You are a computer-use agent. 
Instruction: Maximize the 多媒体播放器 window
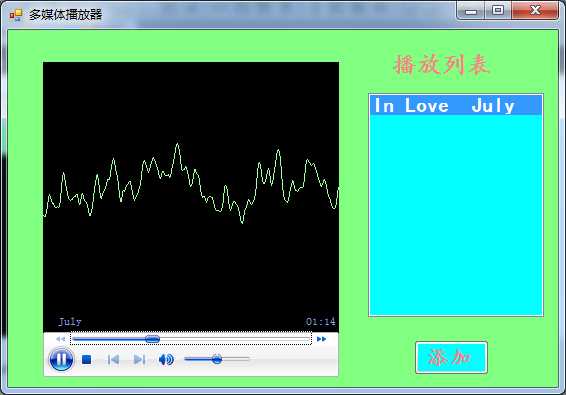tap(498, 10)
